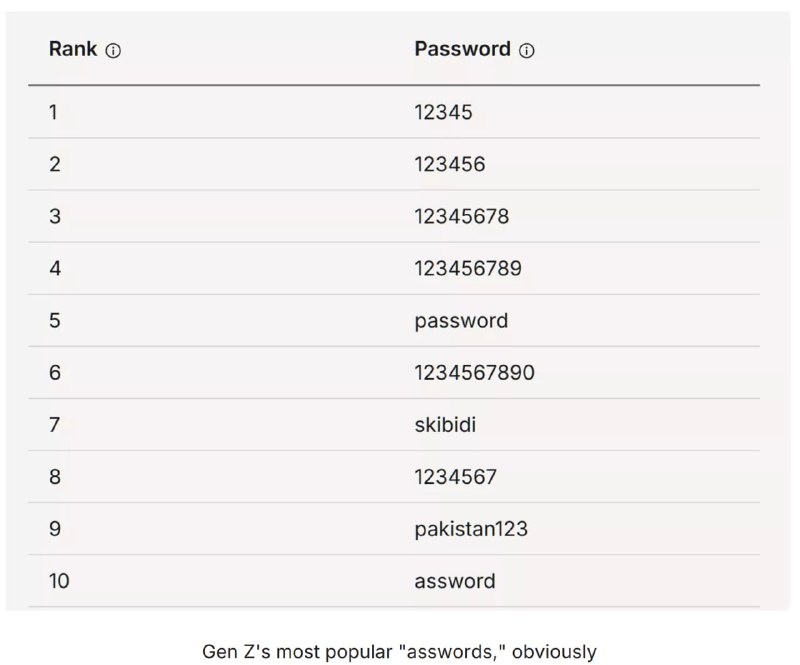Viewport: 800px width, 665px height.
Task: Click rank number 10 in the table
Action: [59, 581]
